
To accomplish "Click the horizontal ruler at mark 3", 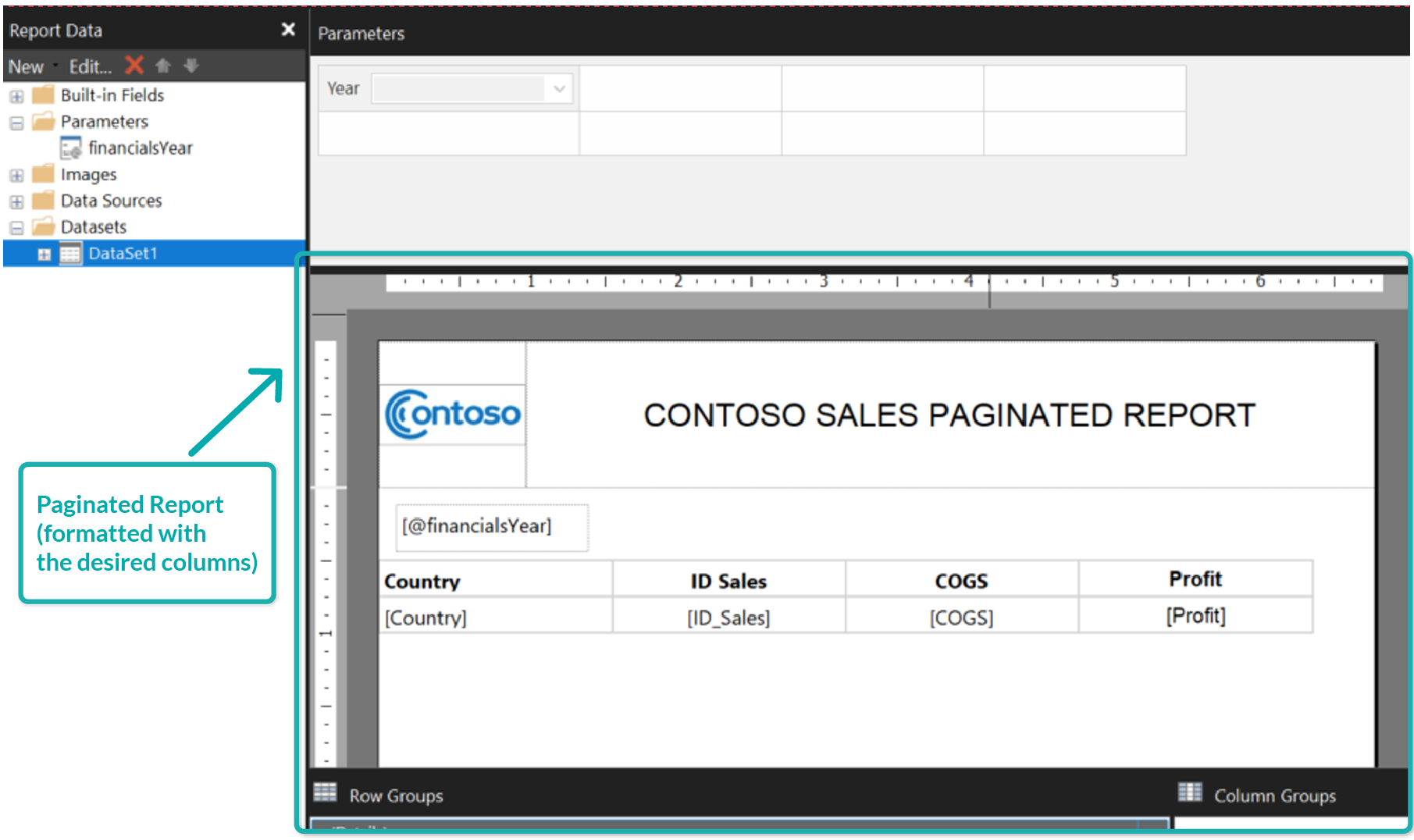I will [824, 281].
